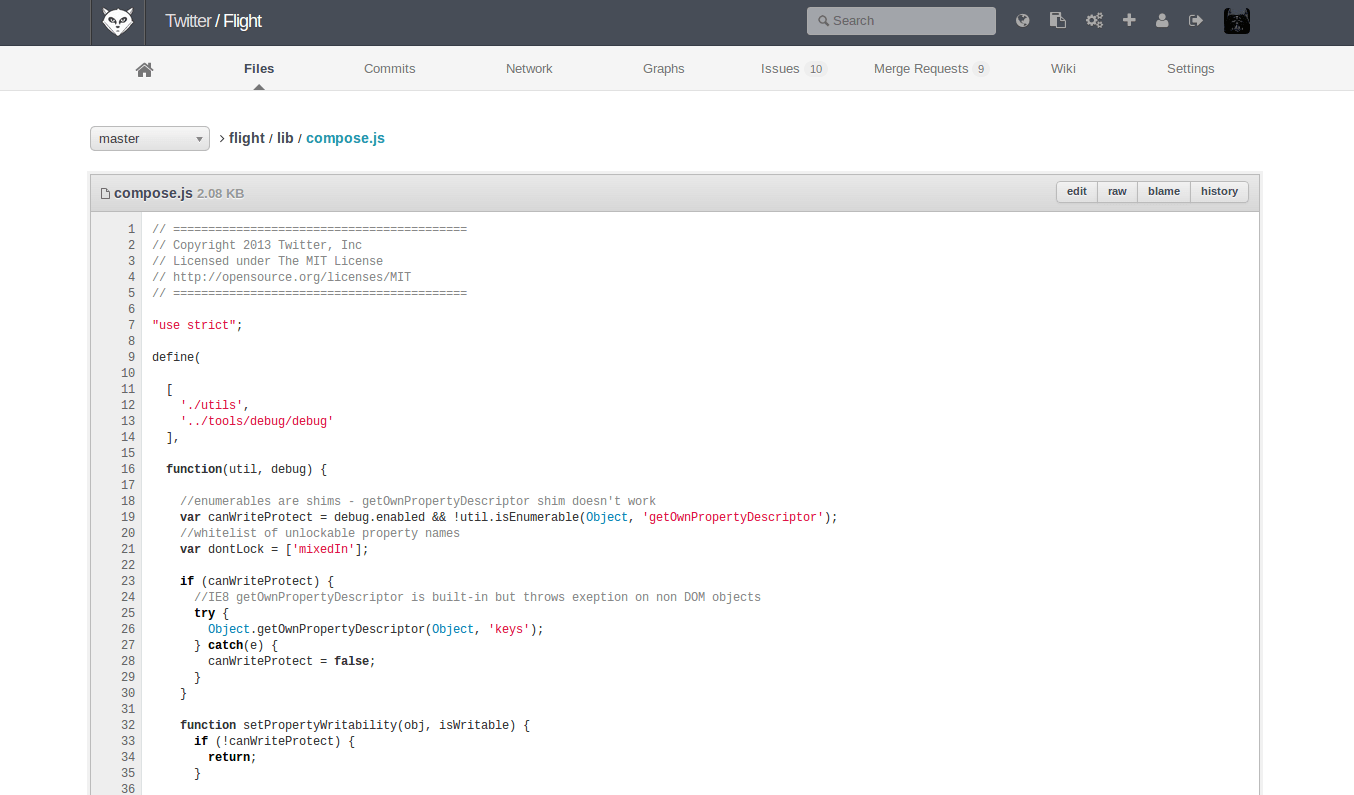The height and width of the screenshot is (795, 1354).
Task: Click line number 1
Action: pos(131,229)
